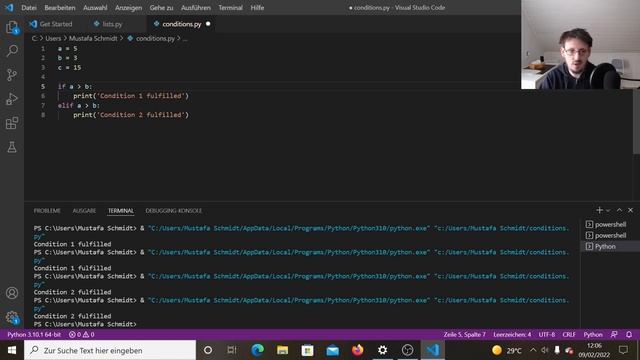Open notifications bell in status bar
Image resolution: width=640 pixels, height=360 pixels.
[629, 334]
